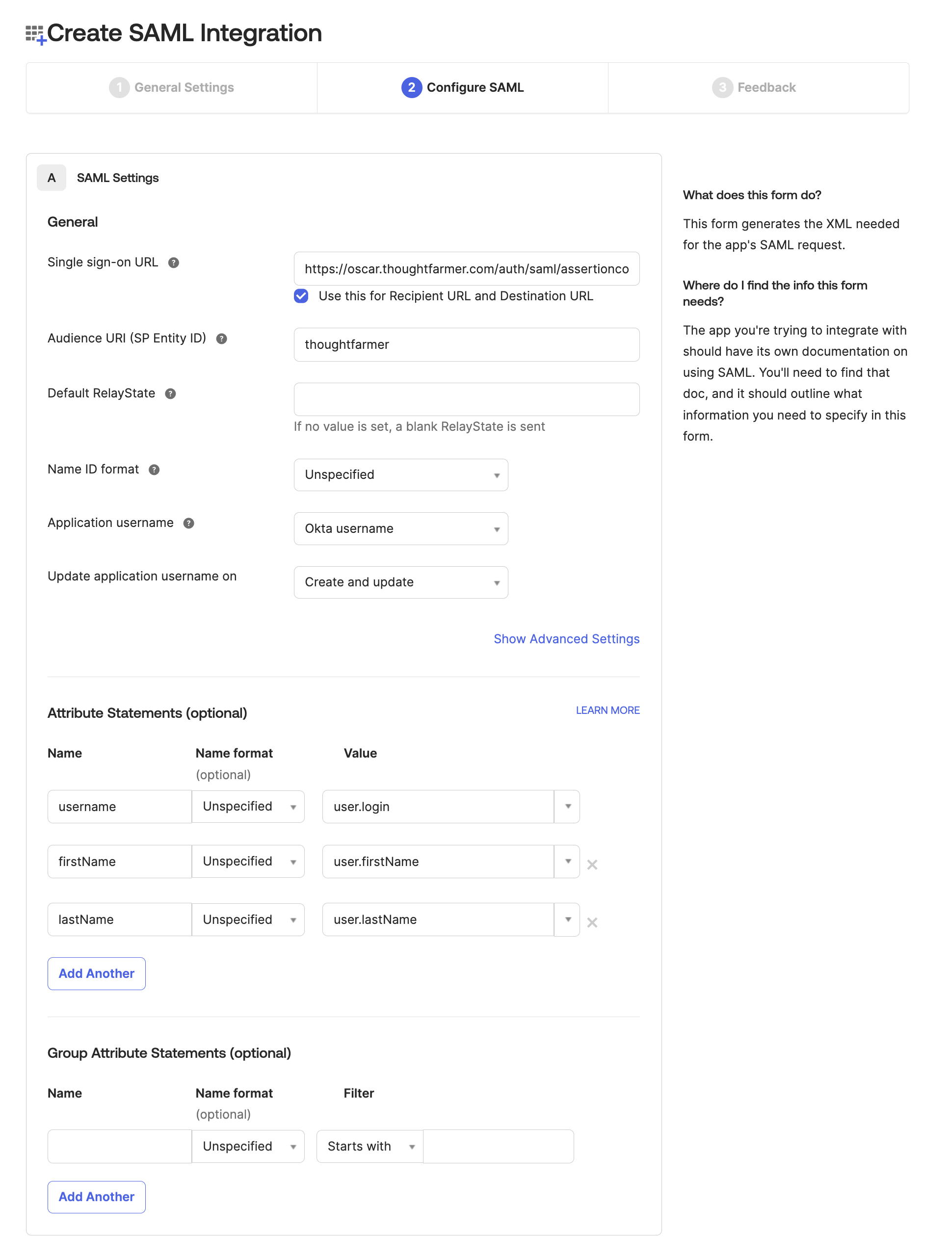
Task: Click the Audience URI help icon
Action: pyautogui.click(x=222, y=339)
